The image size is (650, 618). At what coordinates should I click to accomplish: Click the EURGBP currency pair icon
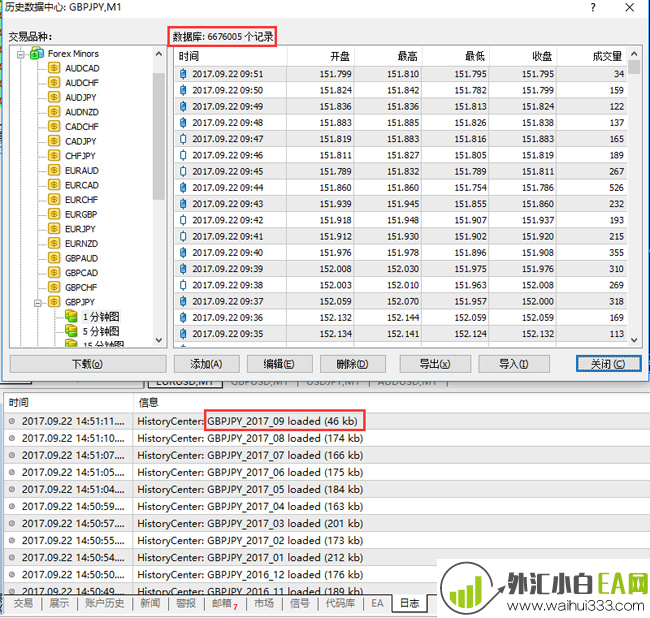pos(55,214)
